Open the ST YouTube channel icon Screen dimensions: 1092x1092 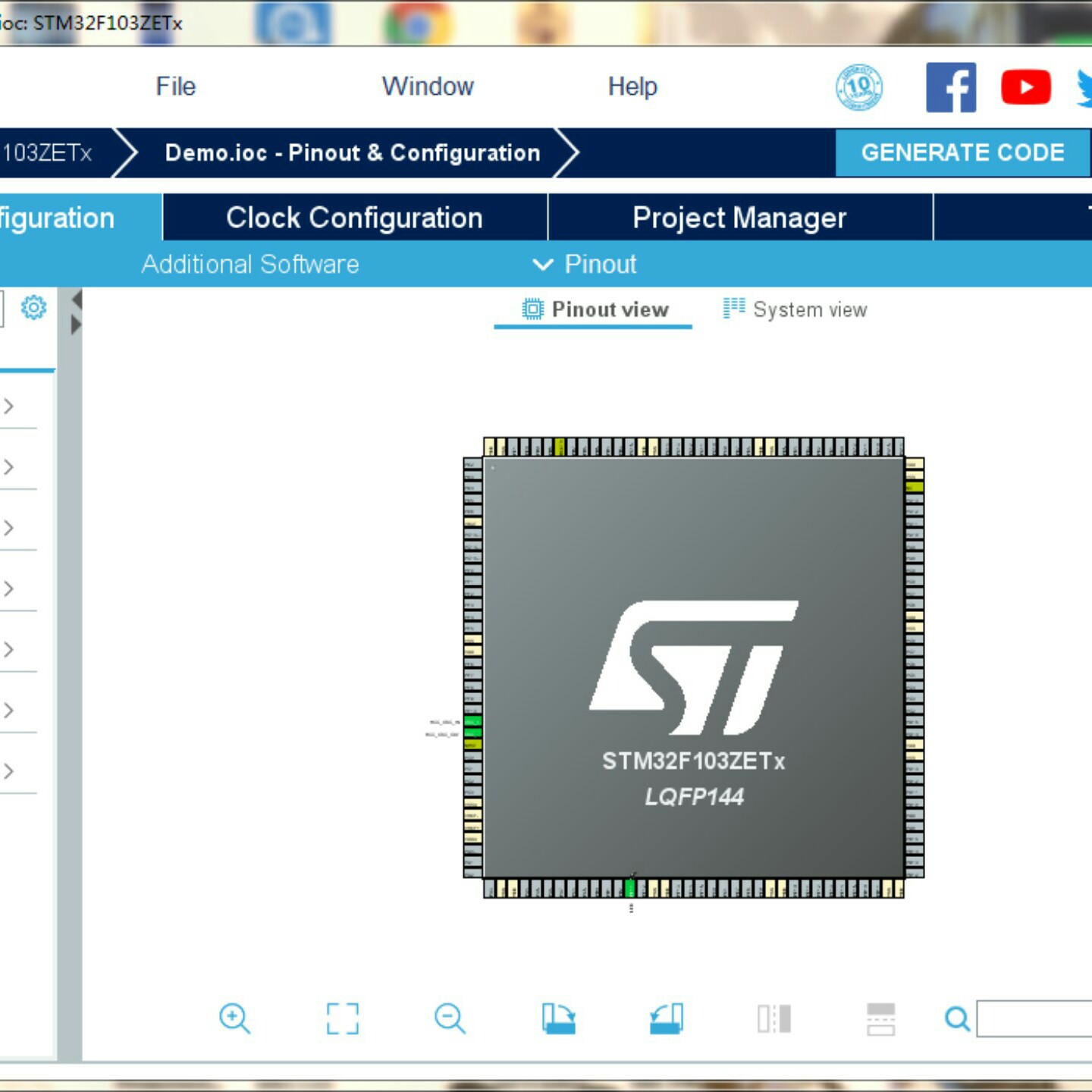coord(1025,87)
